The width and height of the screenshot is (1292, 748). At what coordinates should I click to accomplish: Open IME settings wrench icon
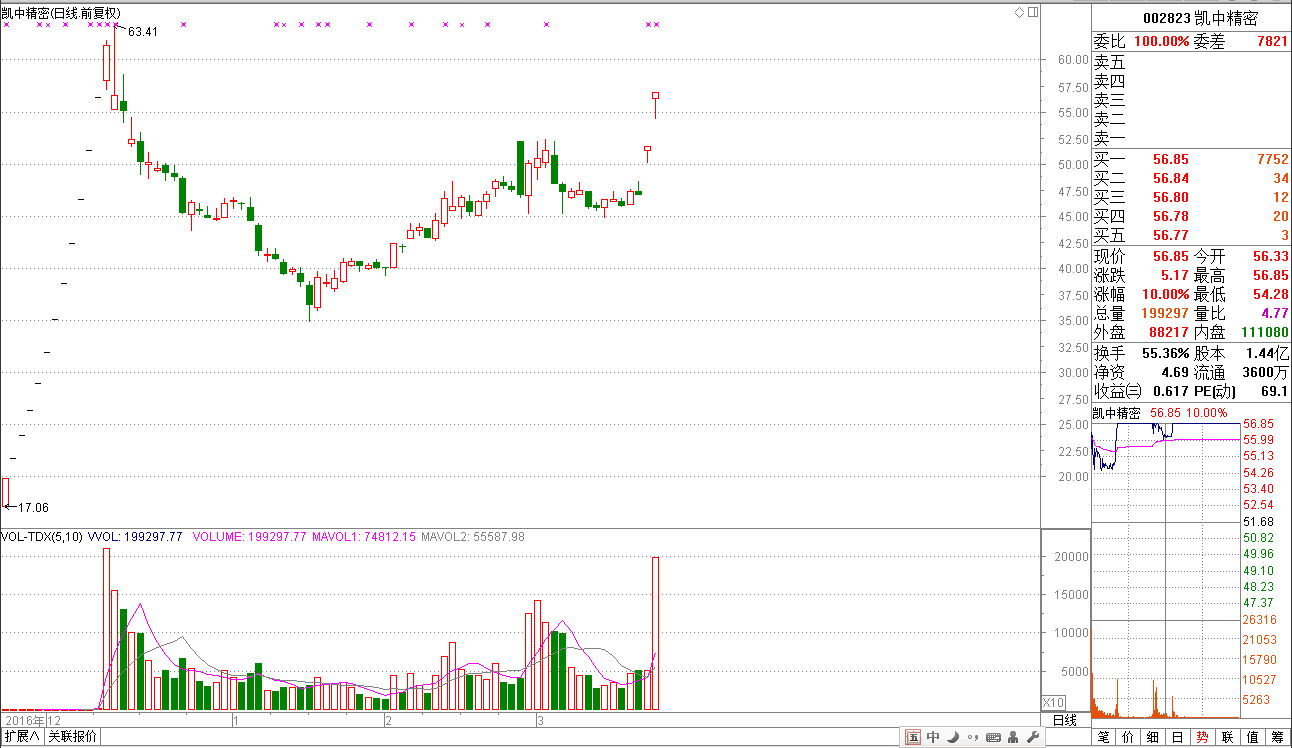(x=1032, y=738)
